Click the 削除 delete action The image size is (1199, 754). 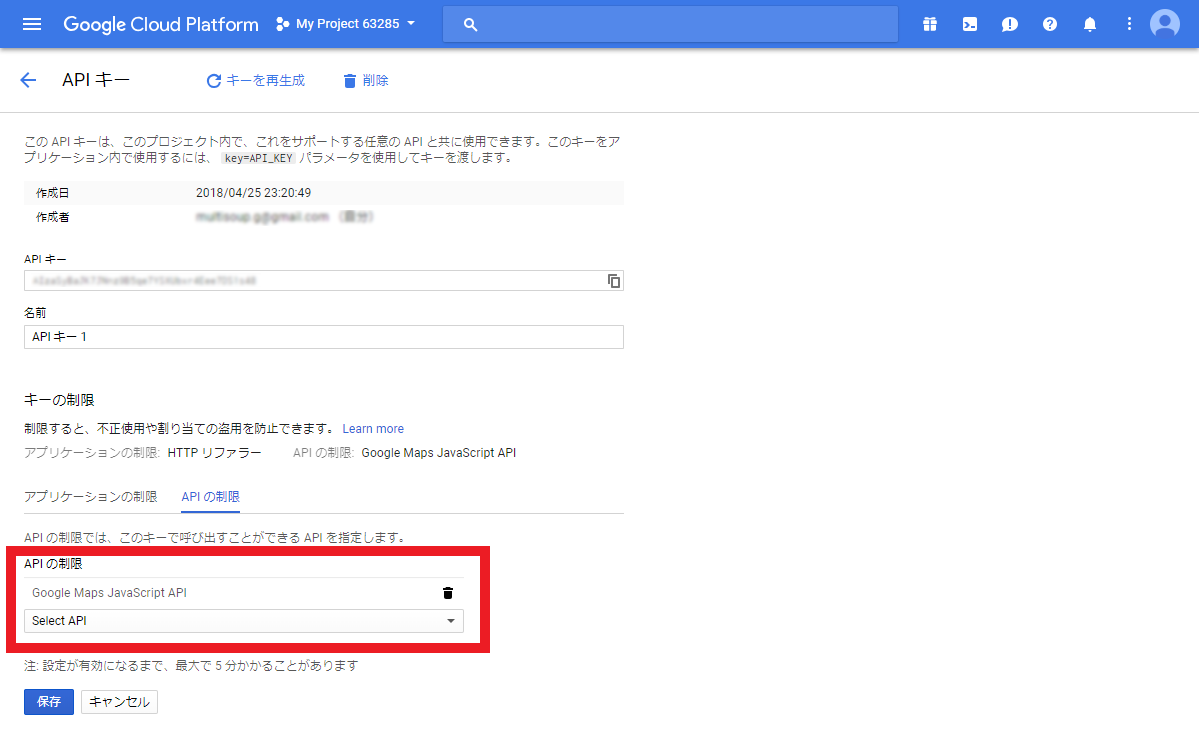[364, 80]
